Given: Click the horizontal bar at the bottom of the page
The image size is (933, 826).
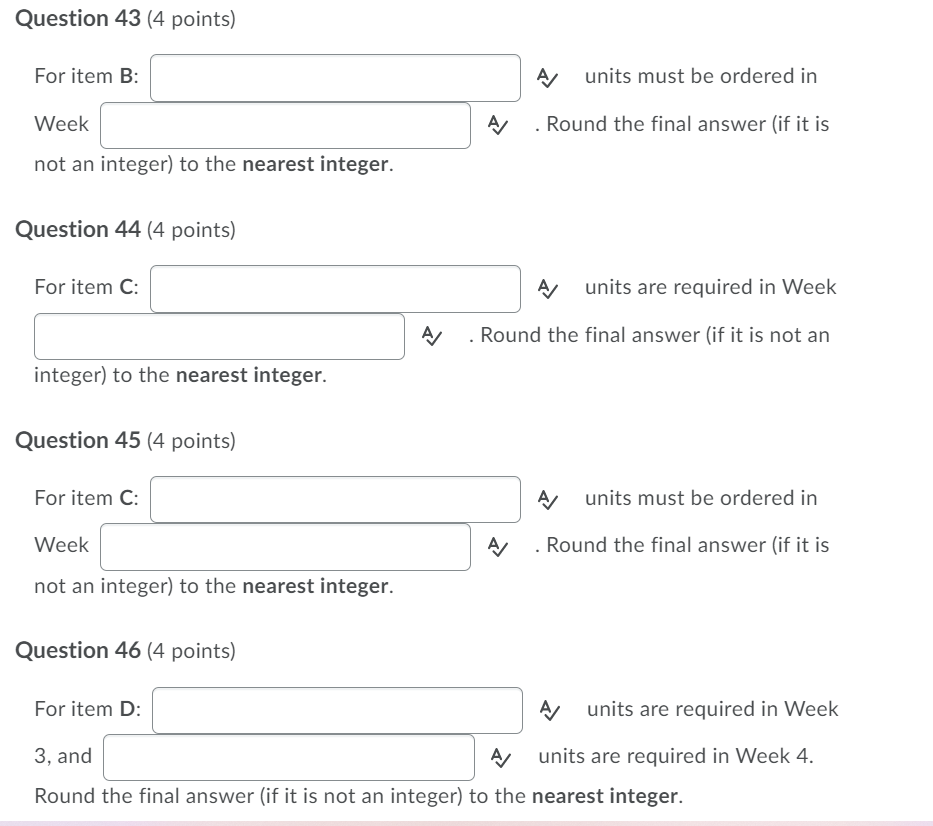Looking at the screenshot, I should (x=466, y=820).
